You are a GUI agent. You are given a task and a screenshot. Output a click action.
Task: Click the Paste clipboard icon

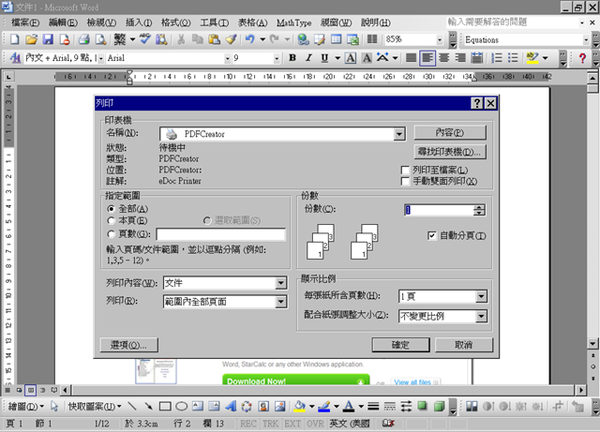pos(214,39)
